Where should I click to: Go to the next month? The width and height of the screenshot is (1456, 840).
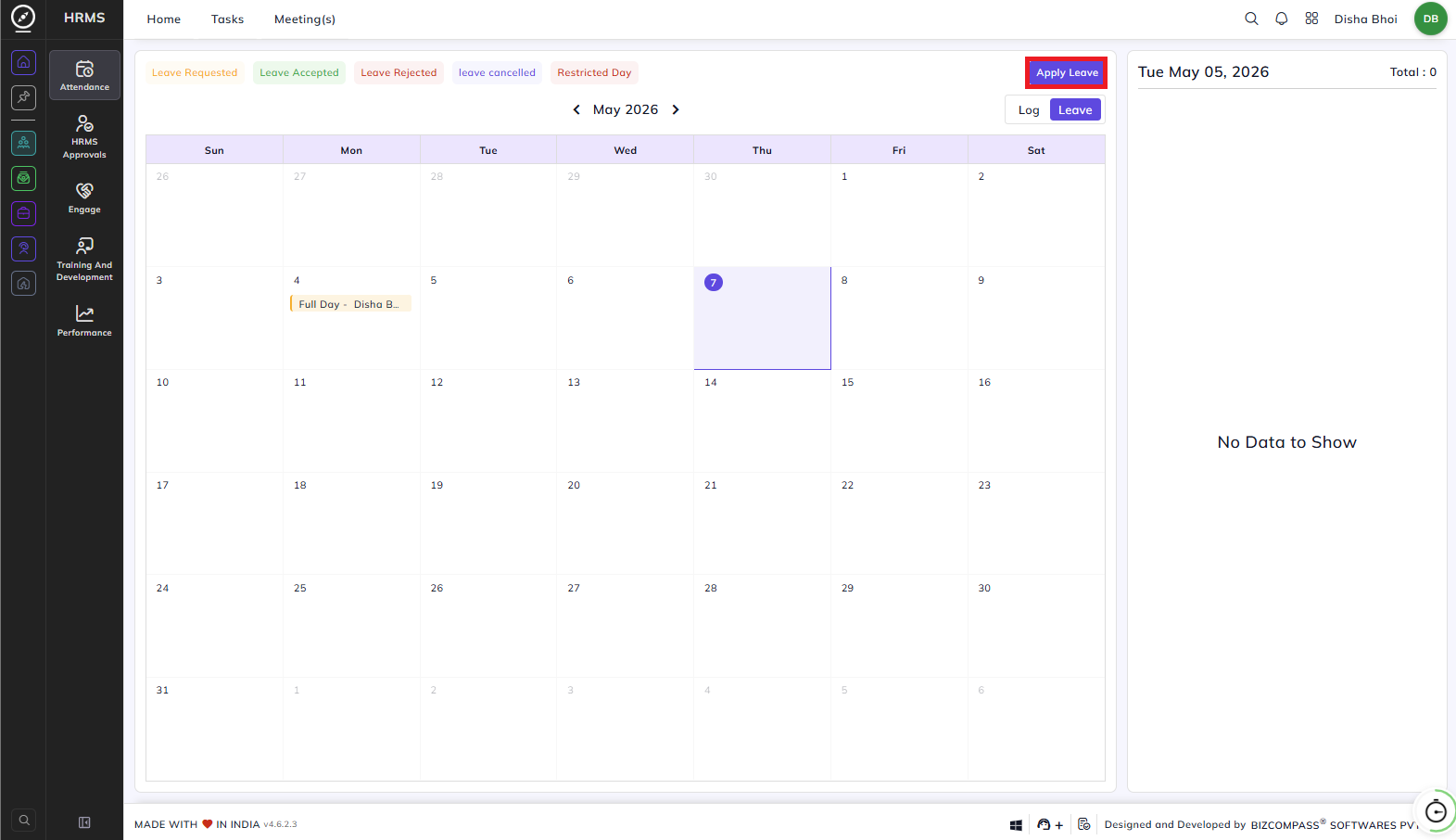coord(676,109)
